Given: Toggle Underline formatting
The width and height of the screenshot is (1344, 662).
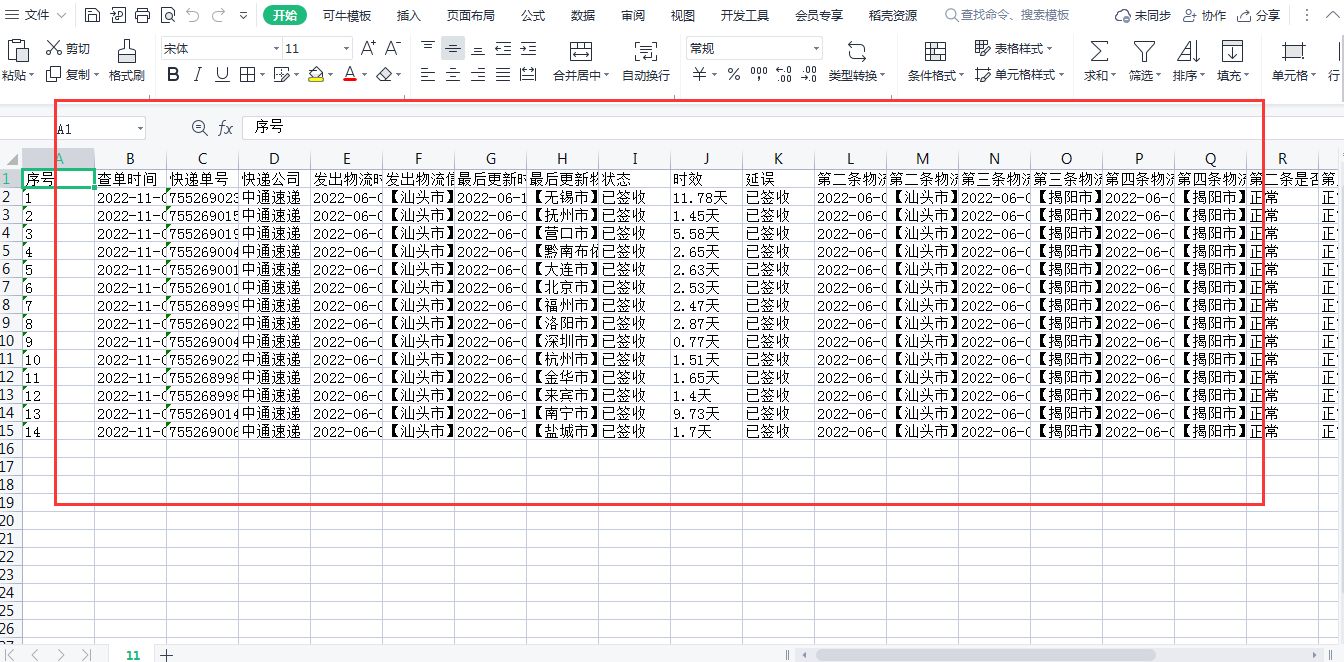Looking at the screenshot, I should (x=222, y=75).
